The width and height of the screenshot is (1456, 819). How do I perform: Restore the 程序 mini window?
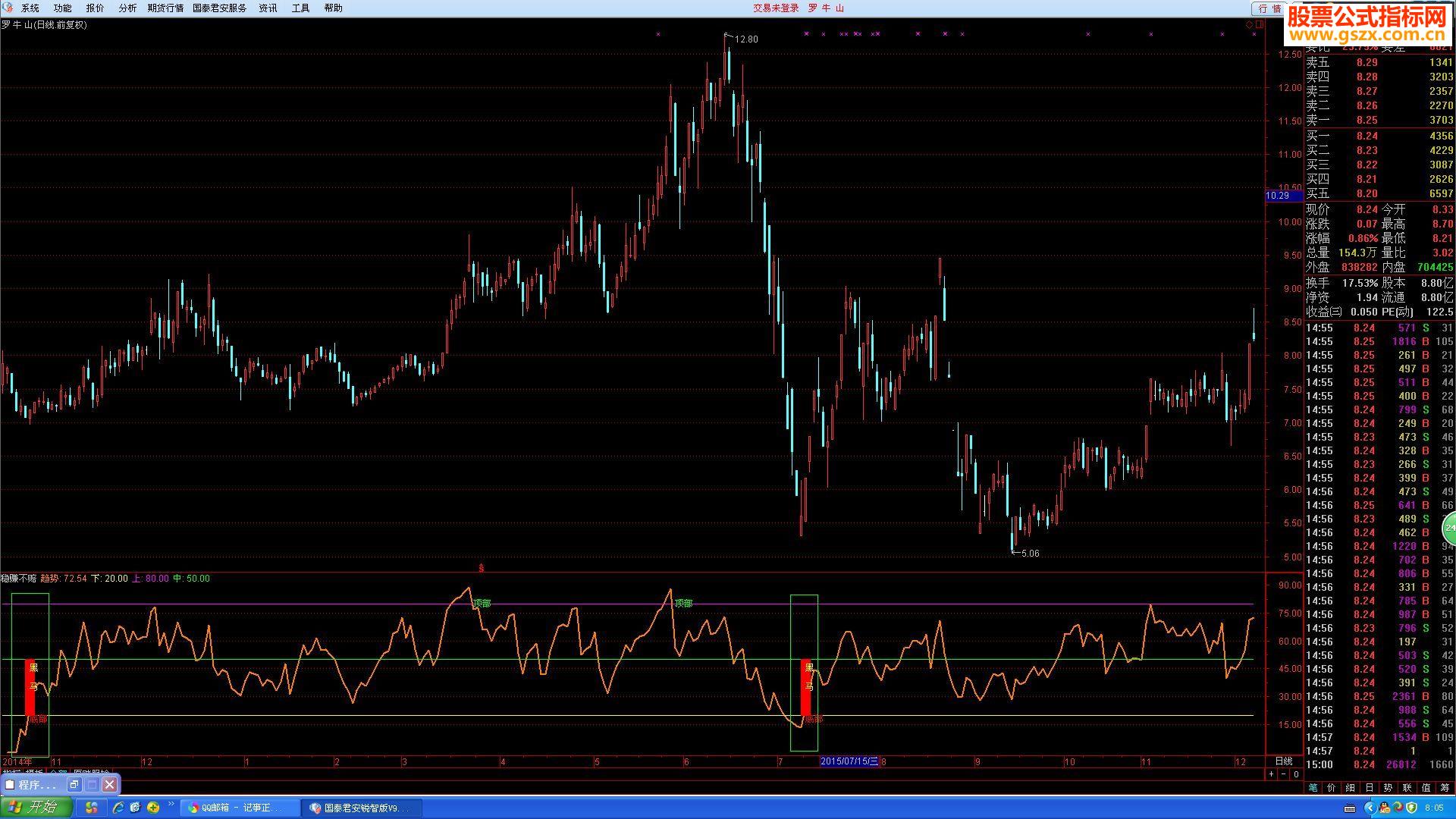[x=74, y=785]
